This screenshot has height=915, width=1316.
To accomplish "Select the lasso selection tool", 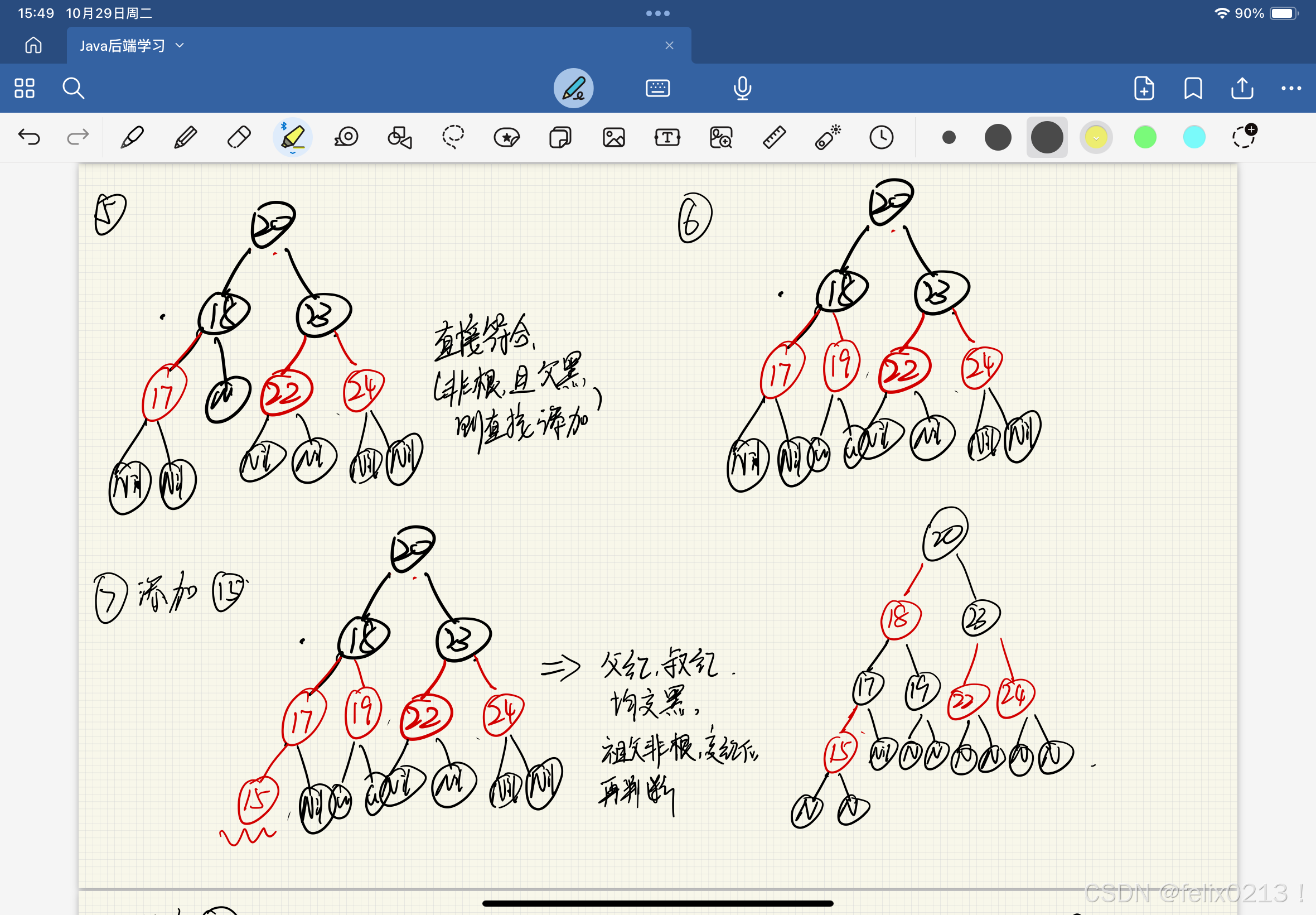I will pos(453,138).
